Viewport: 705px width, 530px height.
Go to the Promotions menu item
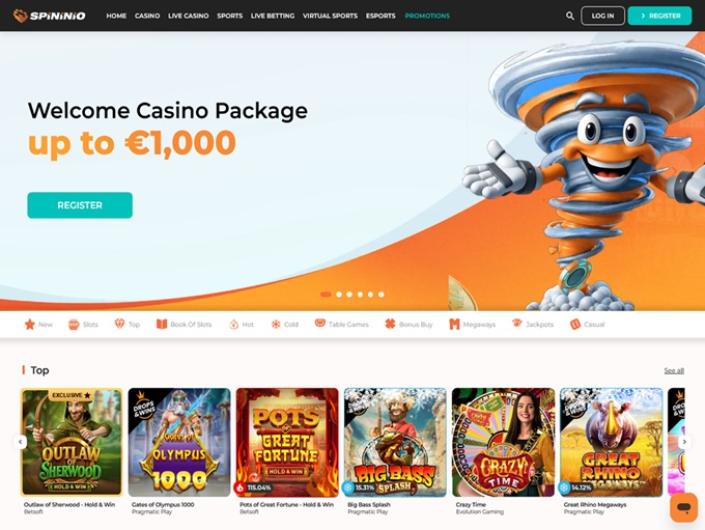coord(427,16)
